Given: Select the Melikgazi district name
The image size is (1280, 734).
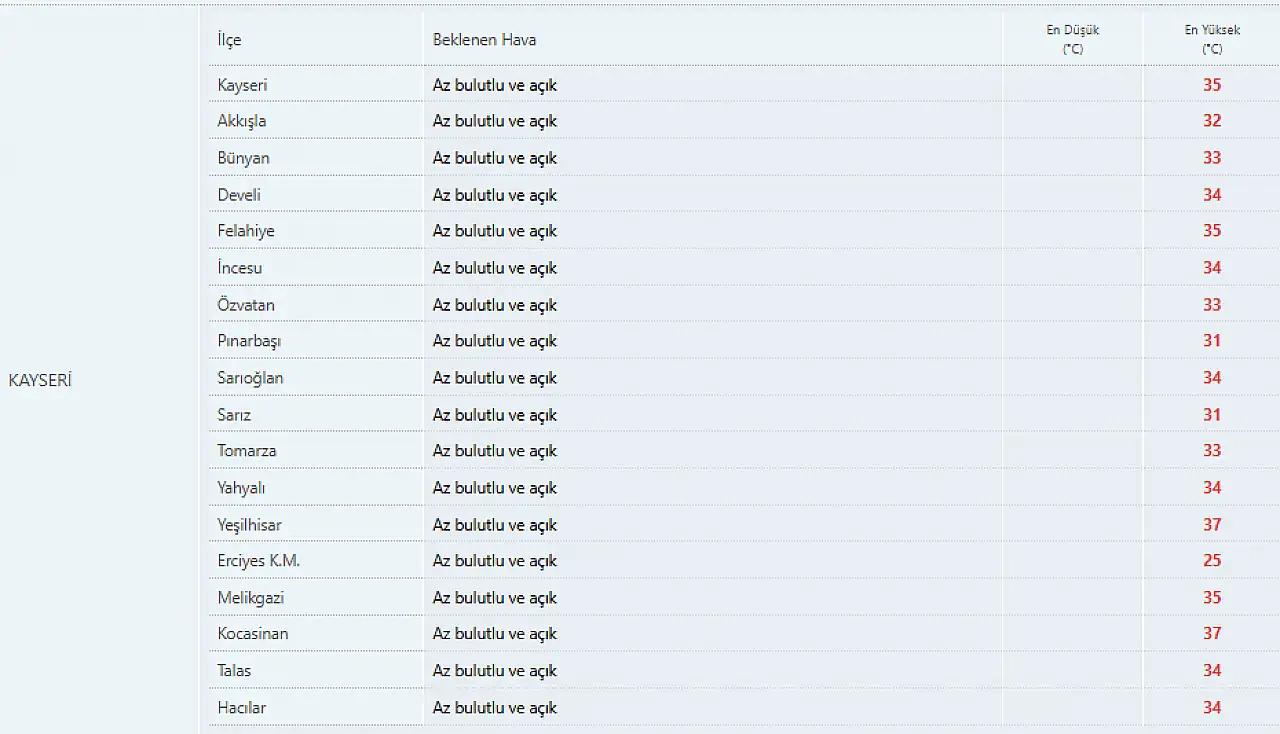Looking at the screenshot, I should [x=251, y=598].
